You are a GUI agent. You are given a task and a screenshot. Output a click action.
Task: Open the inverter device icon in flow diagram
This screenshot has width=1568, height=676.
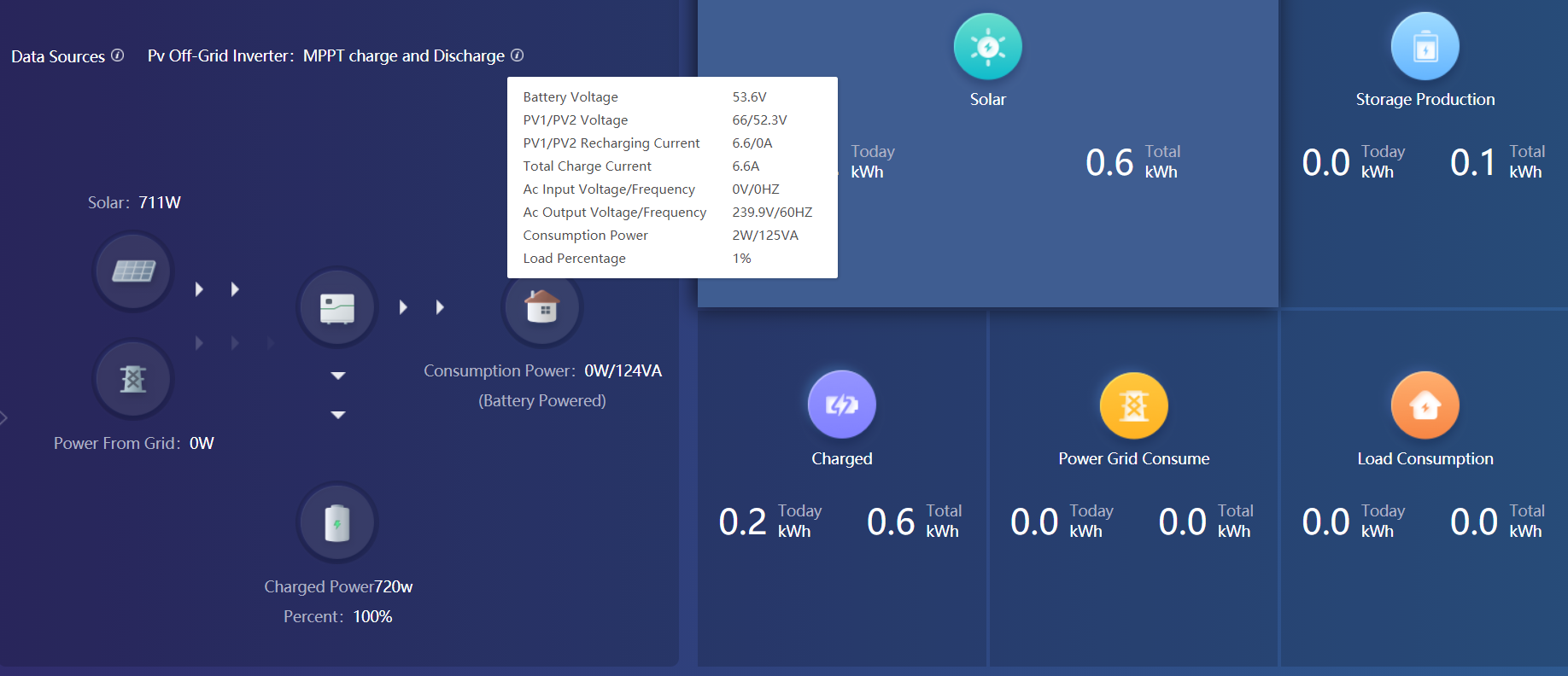(x=337, y=307)
